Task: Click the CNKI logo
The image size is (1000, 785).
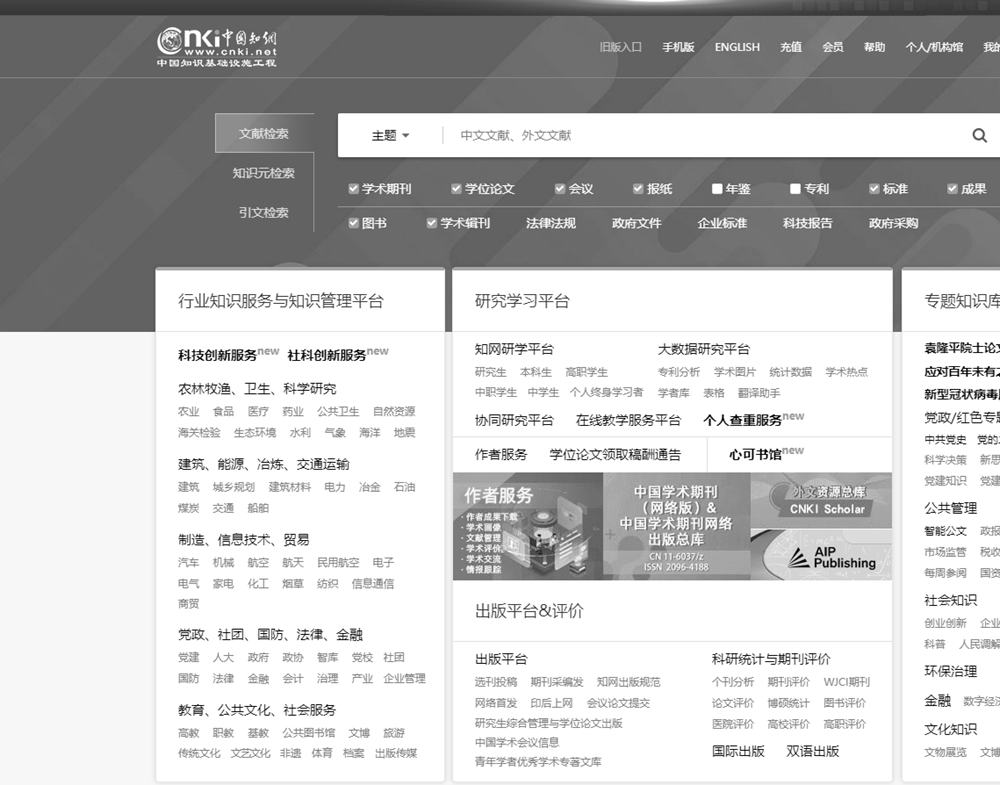Action: (217, 47)
